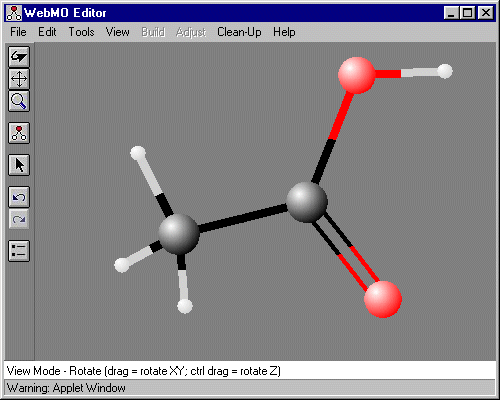This screenshot has height=400, width=500.
Task: Activate the Build molecule tool
Action: tap(19, 133)
